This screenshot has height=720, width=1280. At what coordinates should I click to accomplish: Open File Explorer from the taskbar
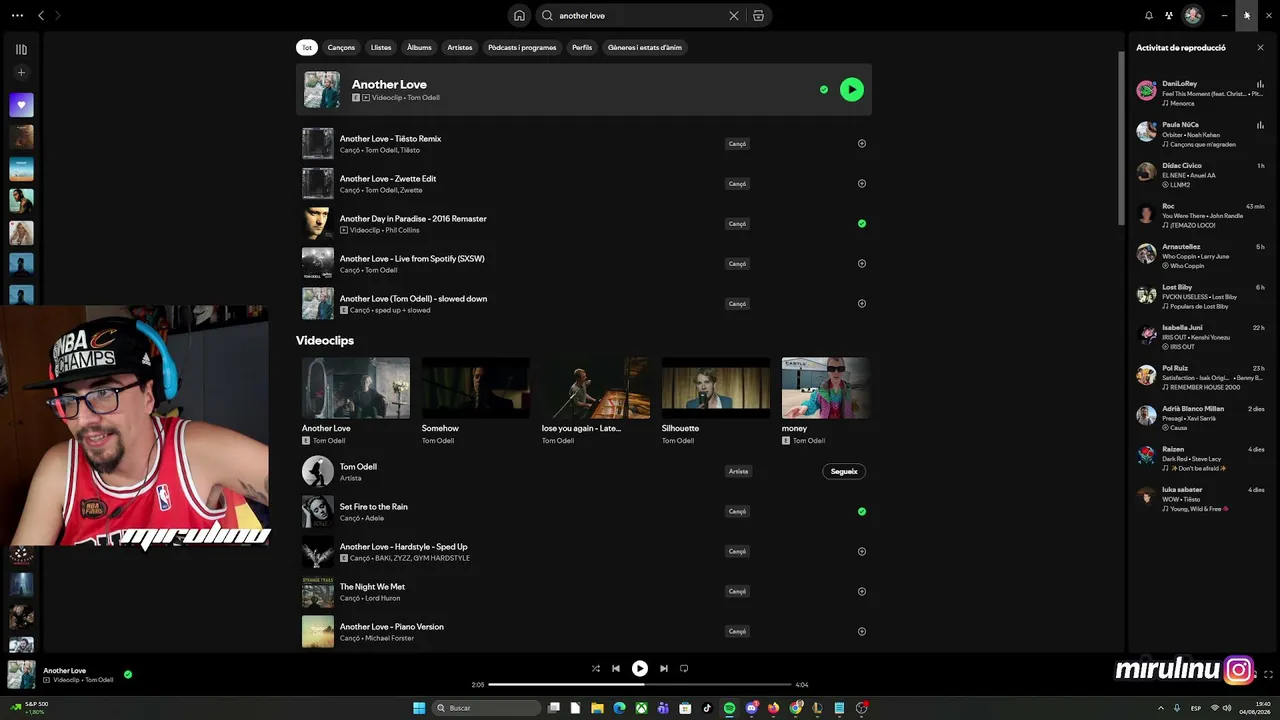(x=598, y=708)
